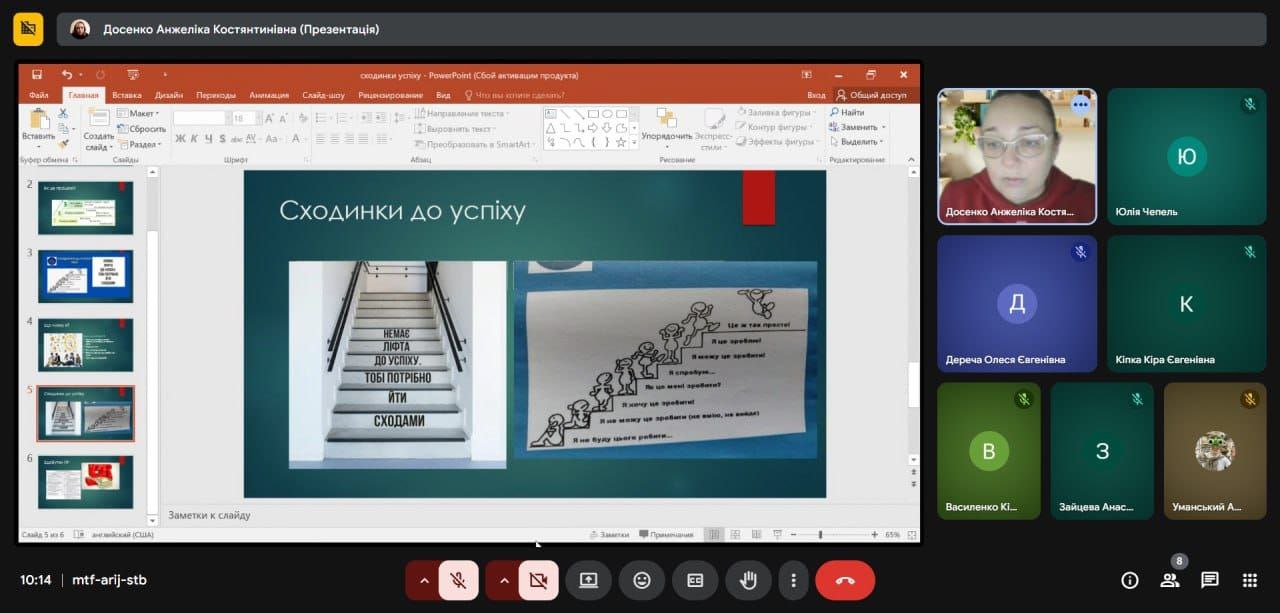Open meeting details info icon
Viewport: 1280px width, 613px height.
[x=1130, y=580]
